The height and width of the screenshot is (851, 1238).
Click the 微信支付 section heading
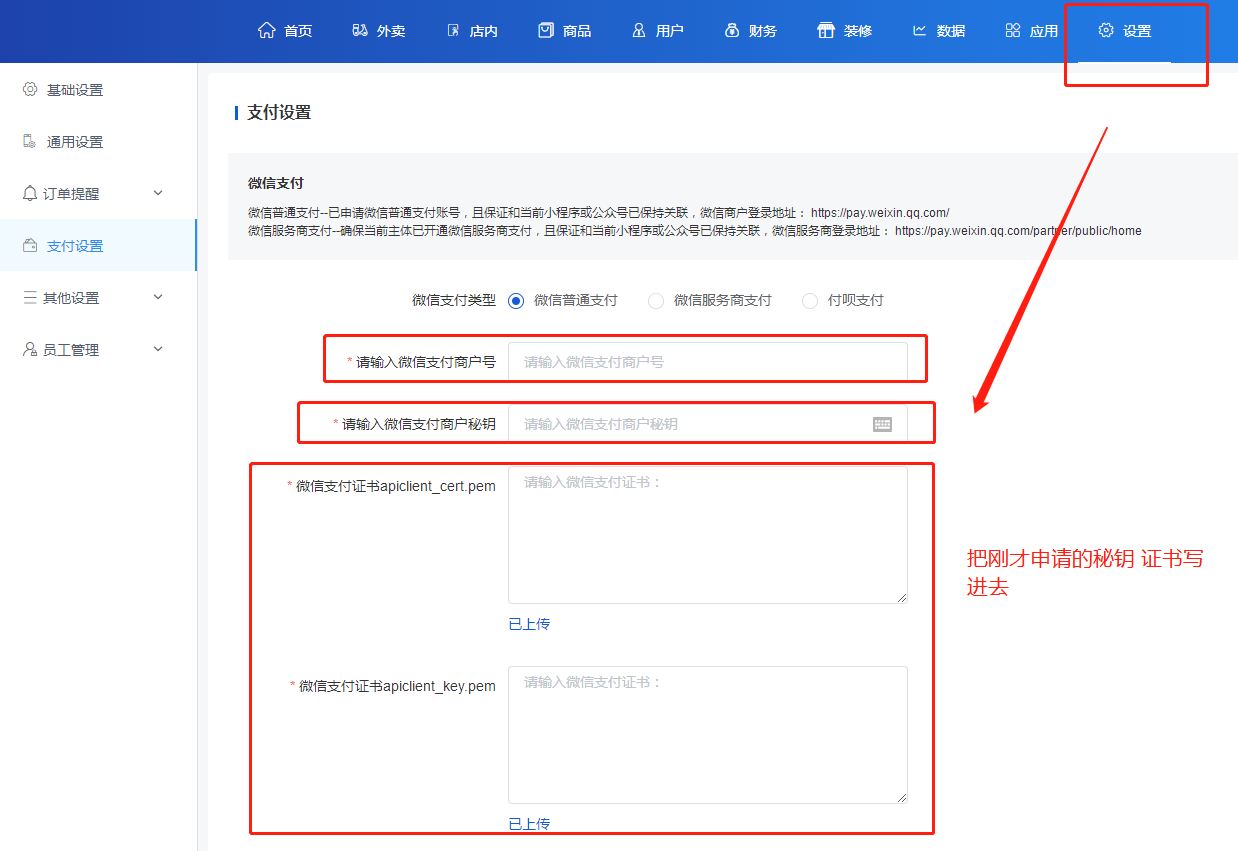pyautogui.click(x=276, y=183)
